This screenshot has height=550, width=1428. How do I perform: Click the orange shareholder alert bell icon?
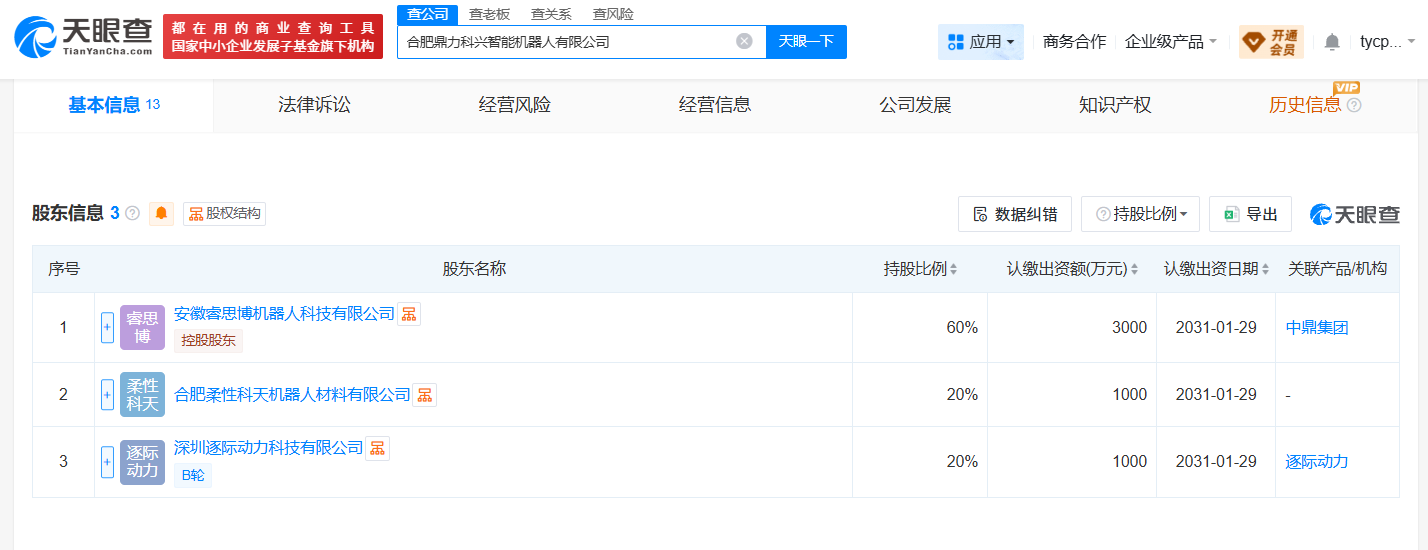click(161, 214)
